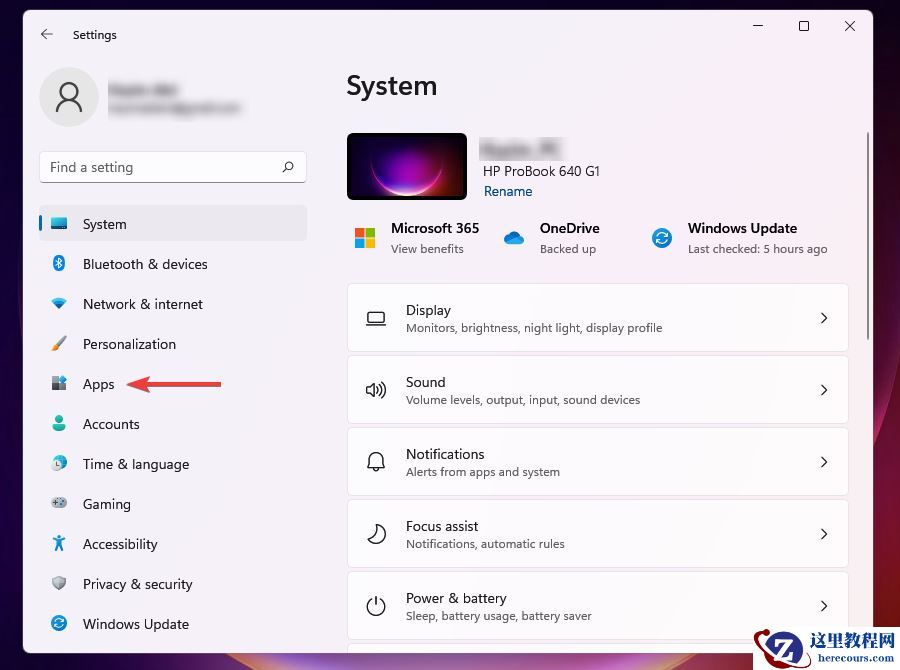900x670 pixels.
Task: Open Privacy & security shield icon
Action: [x=59, y=584]
